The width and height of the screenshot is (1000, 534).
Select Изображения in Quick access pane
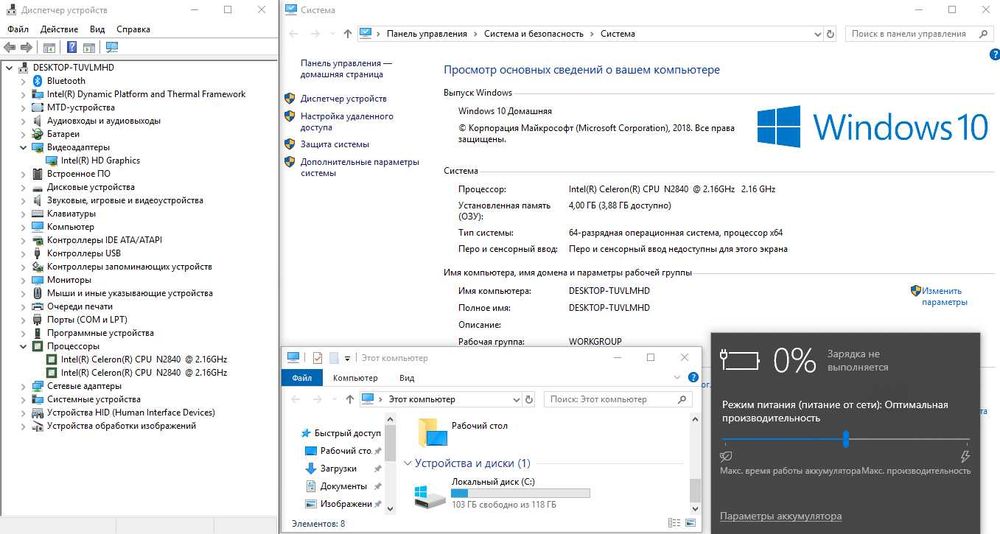click(343, 504)
